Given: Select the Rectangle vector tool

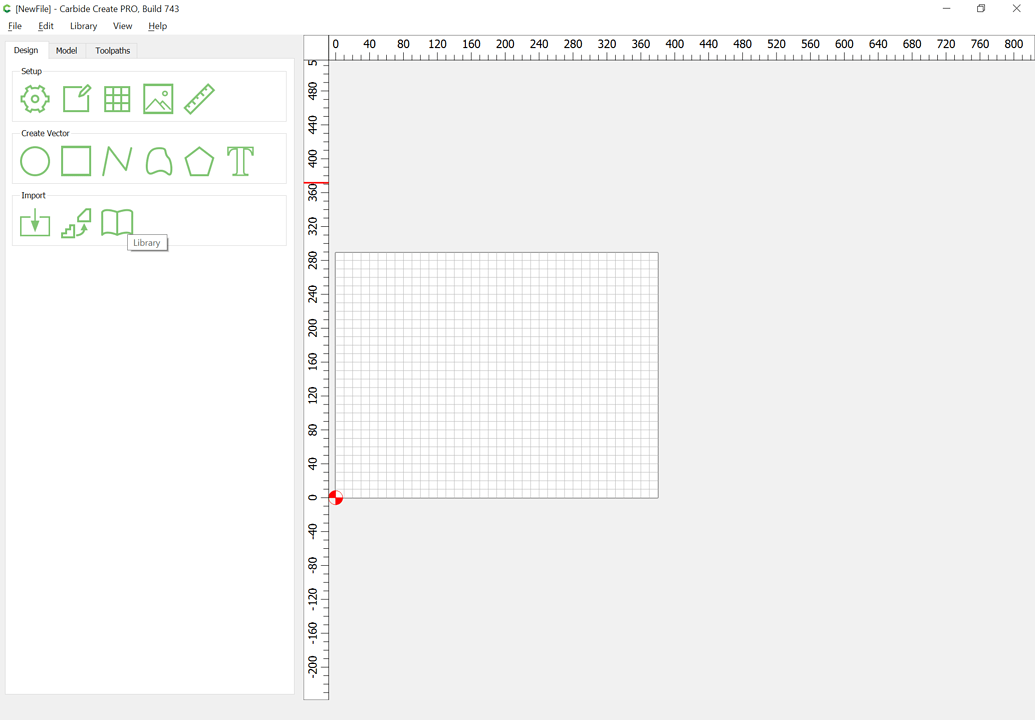Looking at the screenshot, I should coord(76,161).
